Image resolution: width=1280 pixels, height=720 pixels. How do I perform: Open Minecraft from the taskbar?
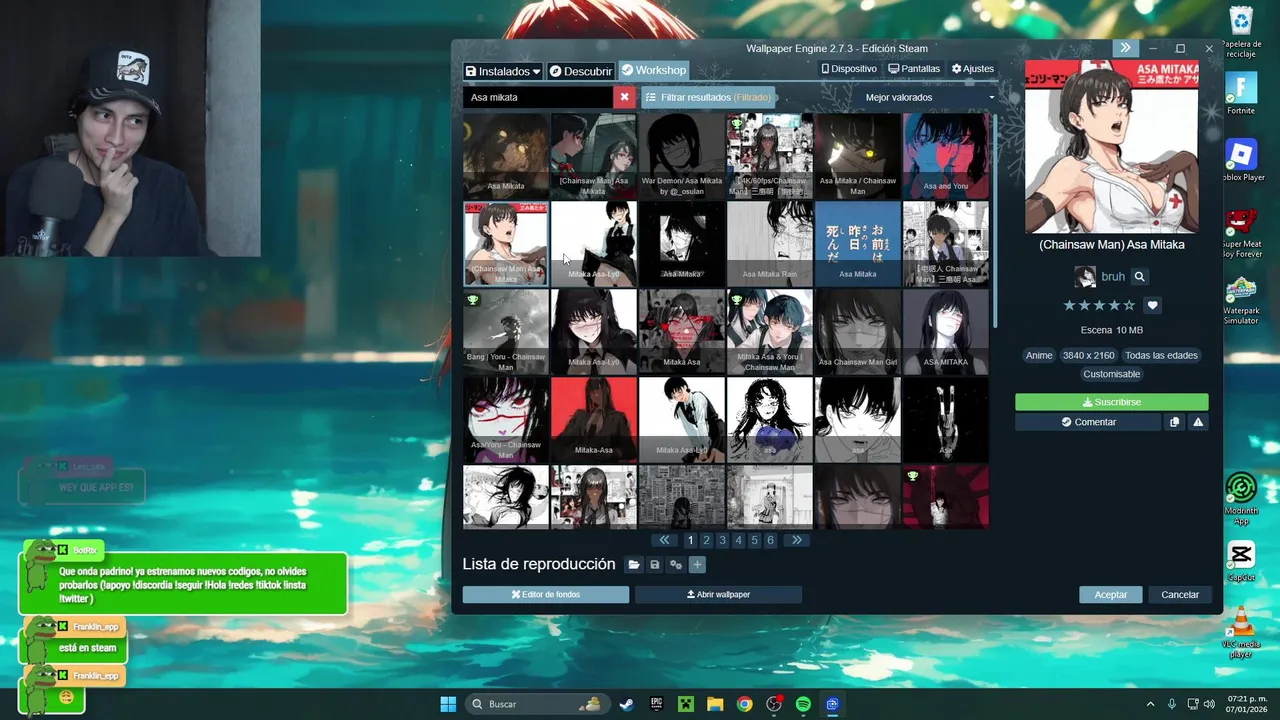pyautogui.click(x=685, y=704)
